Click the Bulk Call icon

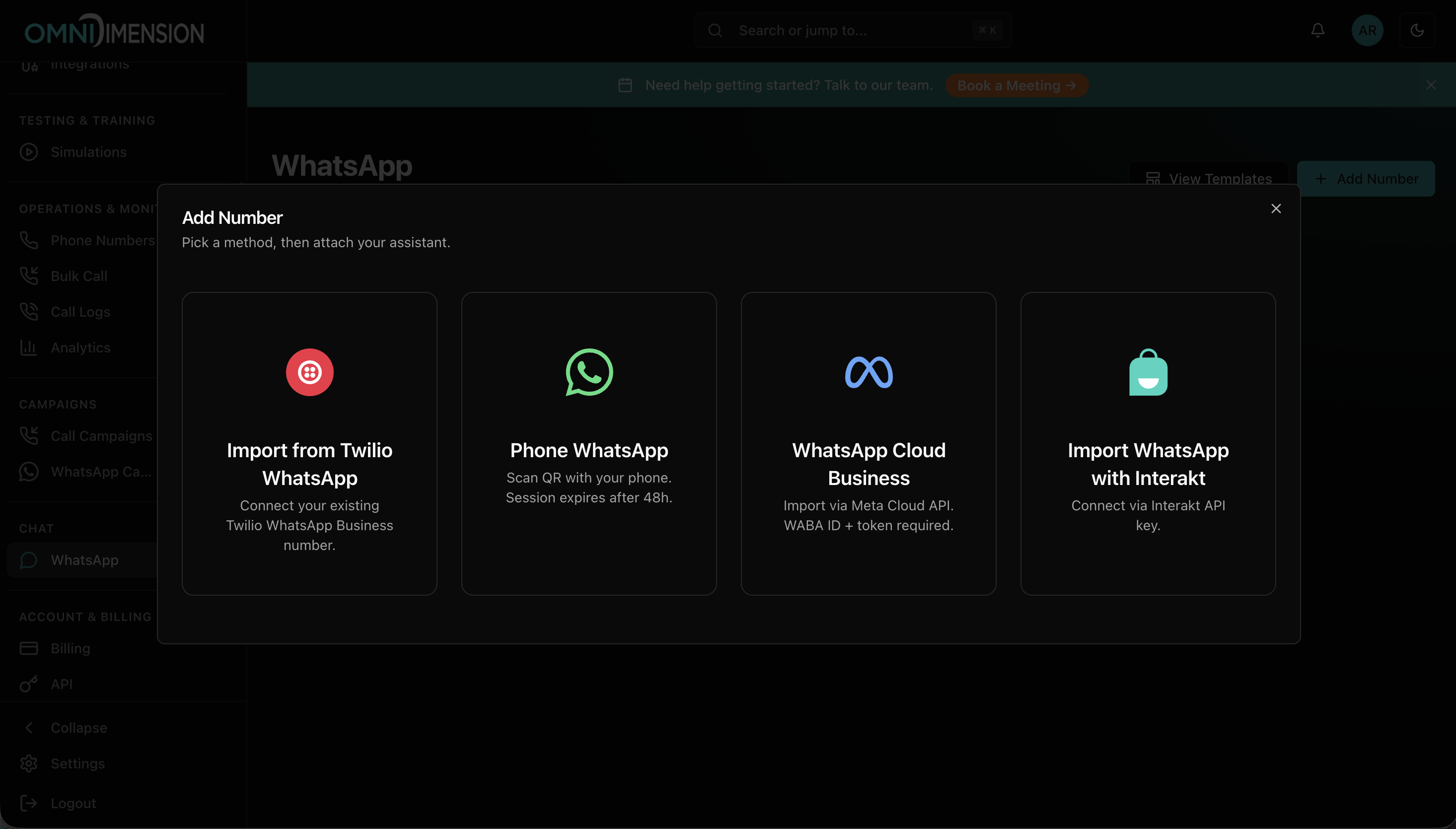tap(28, 276)
